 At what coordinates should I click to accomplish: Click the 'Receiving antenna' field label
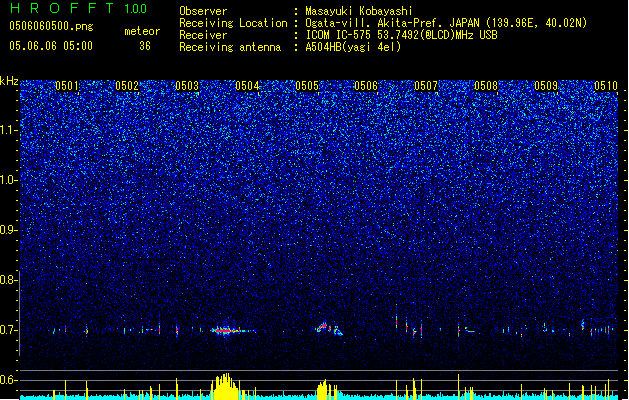230,47
